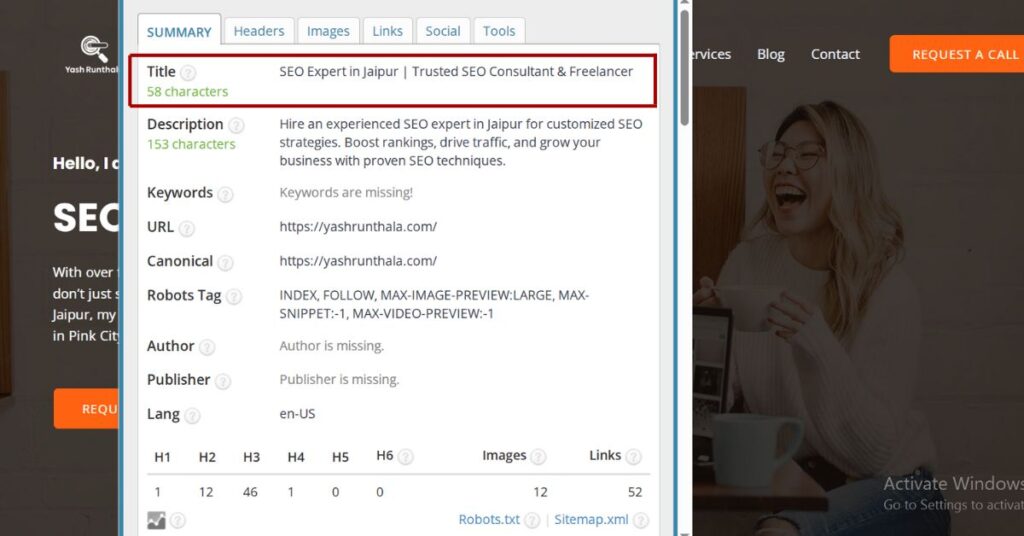
Task: Click the help icon next to Canonical
Action: coord(225,262)
